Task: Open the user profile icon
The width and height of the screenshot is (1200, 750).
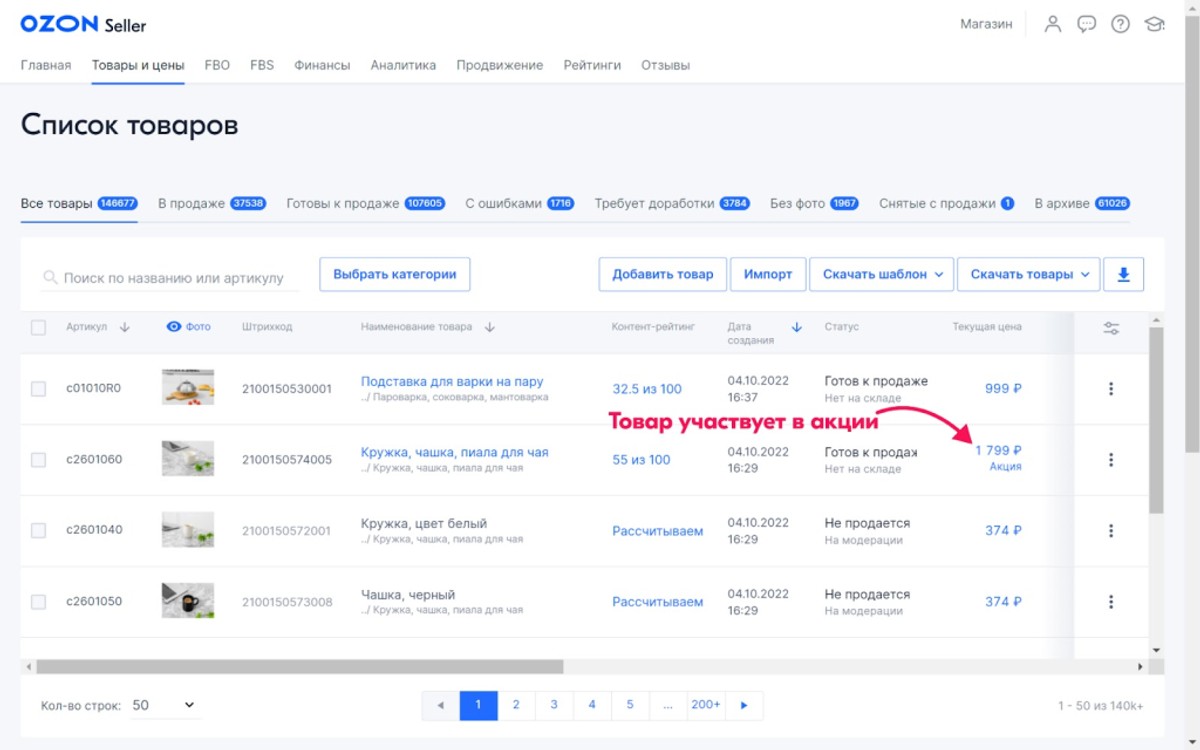Action: [x=1052, y=24]
